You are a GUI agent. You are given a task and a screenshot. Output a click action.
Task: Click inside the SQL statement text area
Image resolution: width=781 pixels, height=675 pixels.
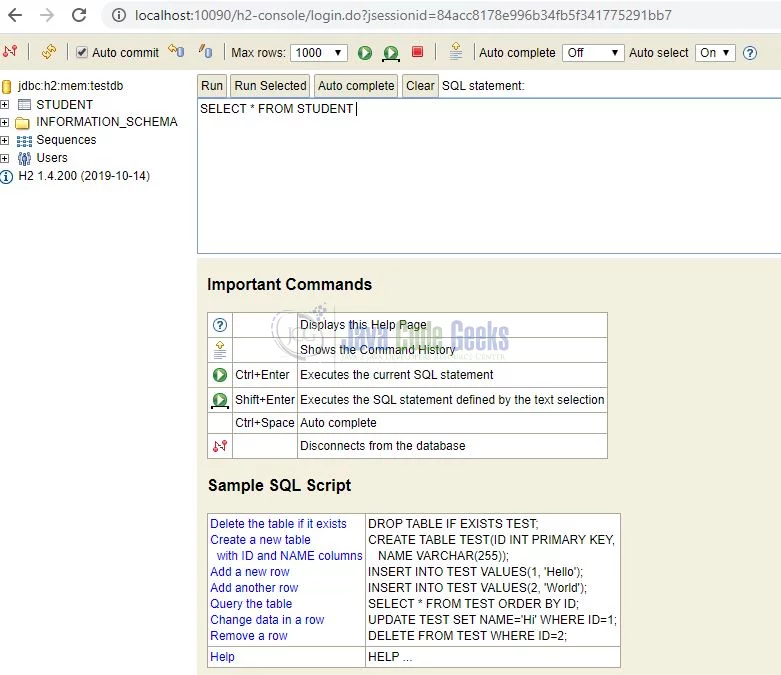[489, 176]
